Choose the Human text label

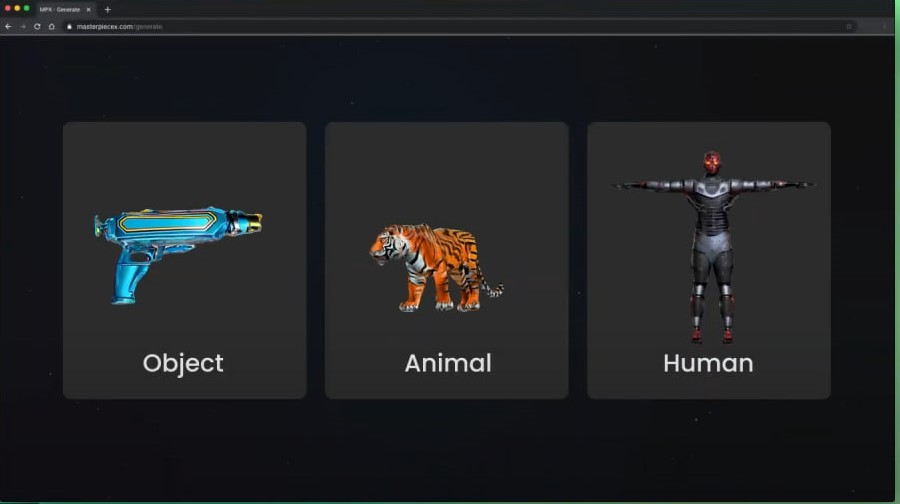coord(708,363)
